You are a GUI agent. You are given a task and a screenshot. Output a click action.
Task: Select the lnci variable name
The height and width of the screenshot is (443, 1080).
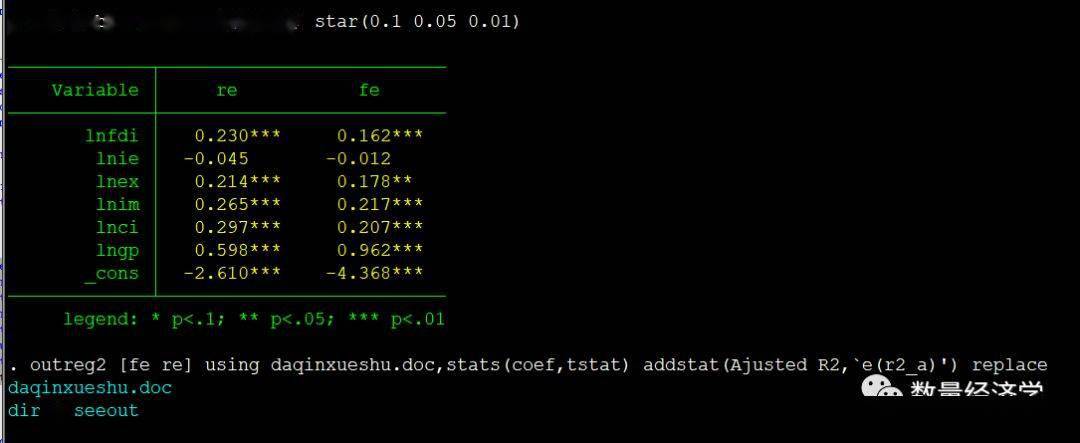[x=117, y=227]
